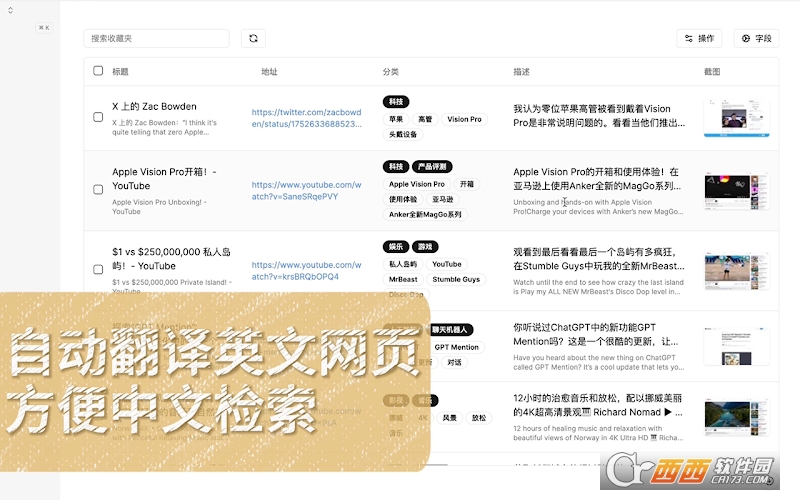Image resolution: width=800 pixels, height=500 pixels.
Task: Click the title X 上的 Zac Bowden
Action: point(154,106)
